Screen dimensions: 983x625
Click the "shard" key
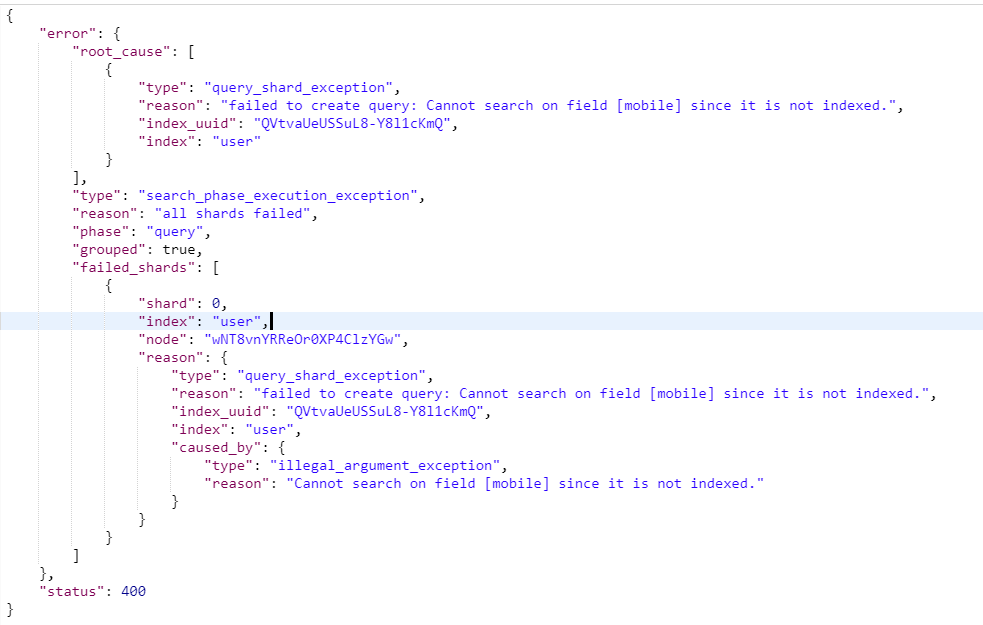[x=167, y=303]
